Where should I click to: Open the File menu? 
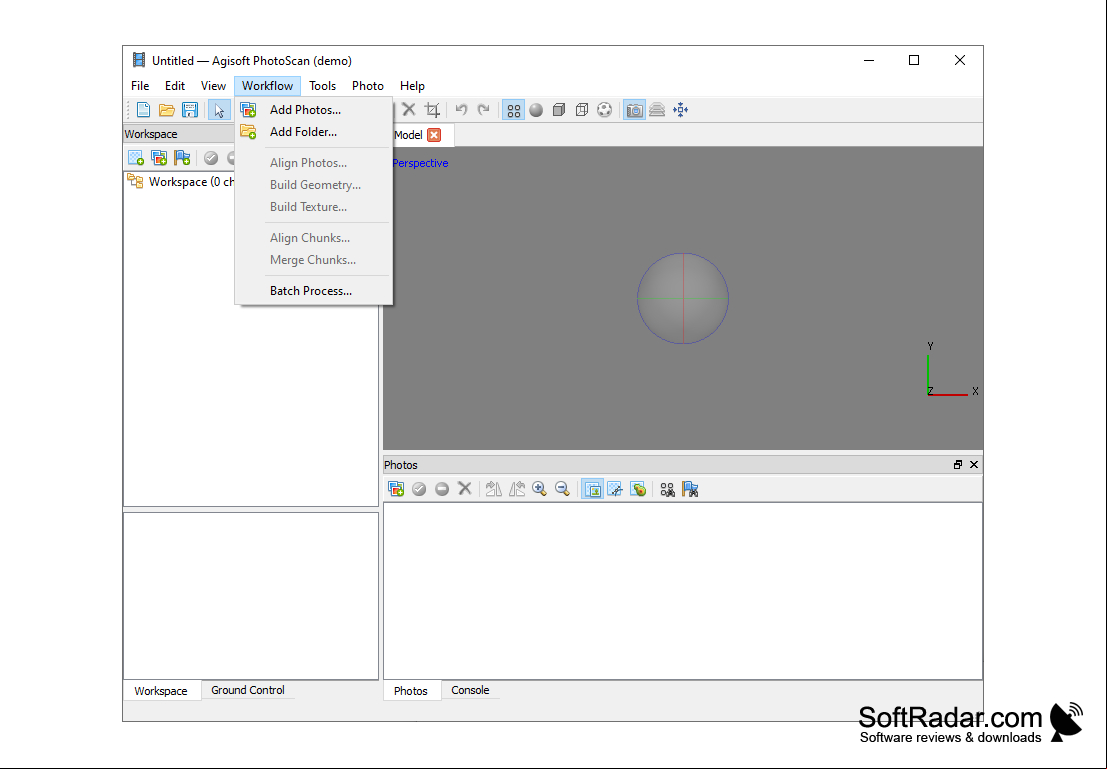(140, 85)
